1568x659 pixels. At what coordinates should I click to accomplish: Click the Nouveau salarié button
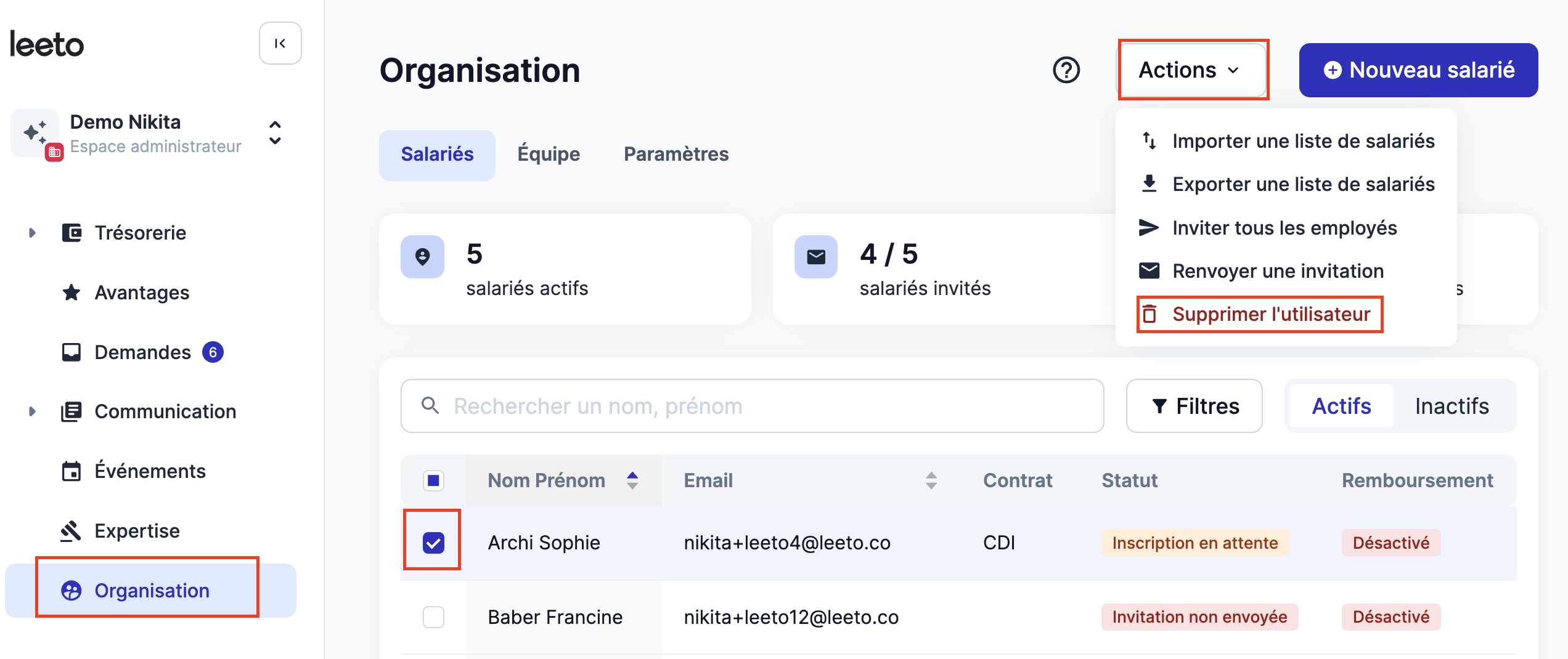(1418, 70)
